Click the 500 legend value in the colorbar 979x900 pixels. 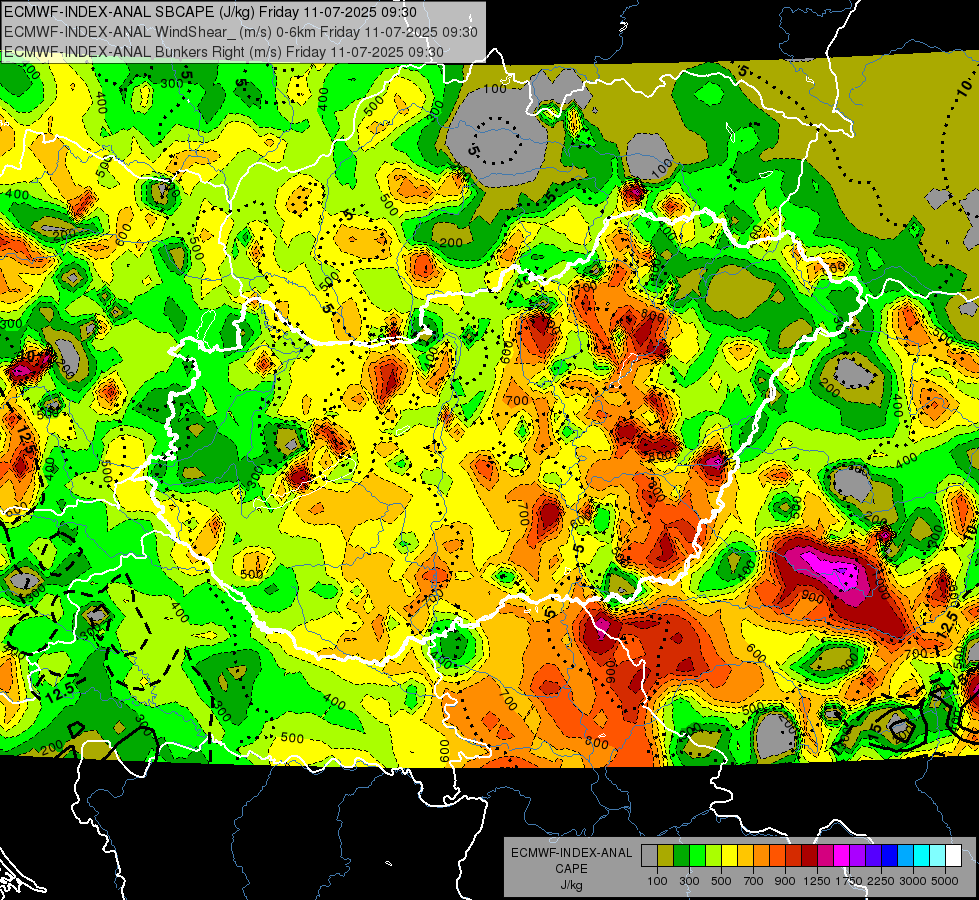coord(721,881)
